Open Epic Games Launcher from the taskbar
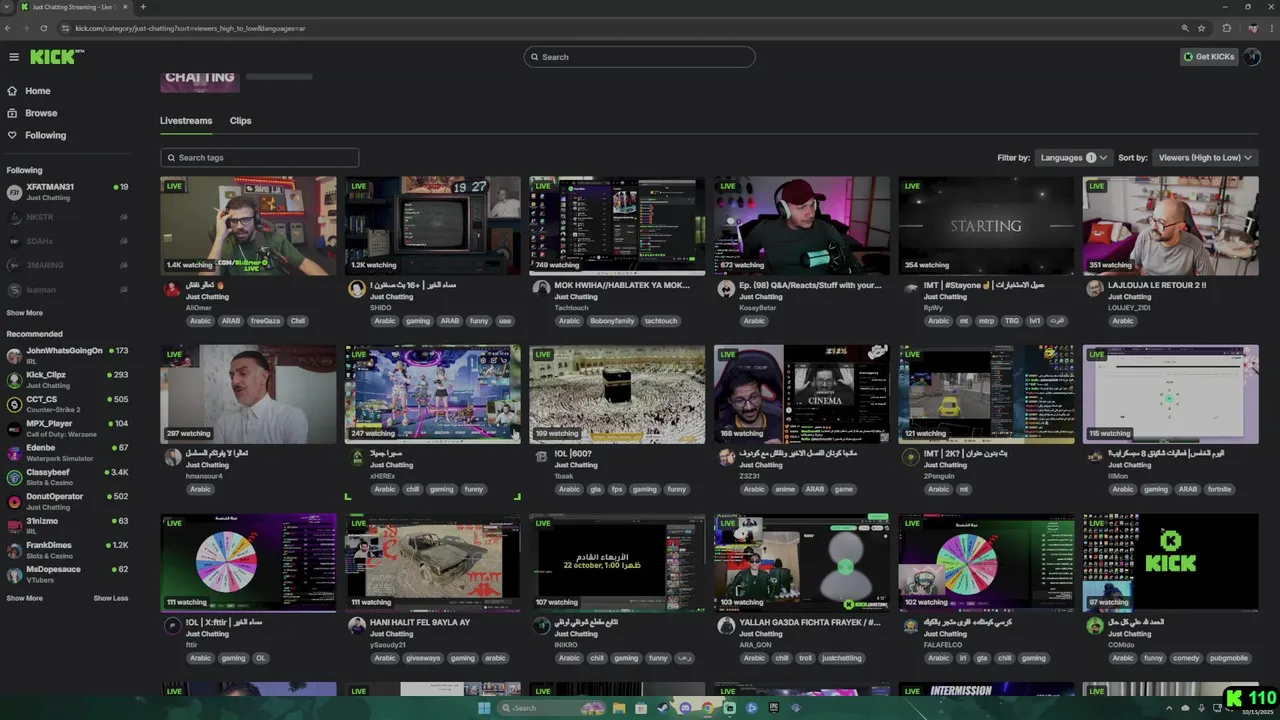 774,708
